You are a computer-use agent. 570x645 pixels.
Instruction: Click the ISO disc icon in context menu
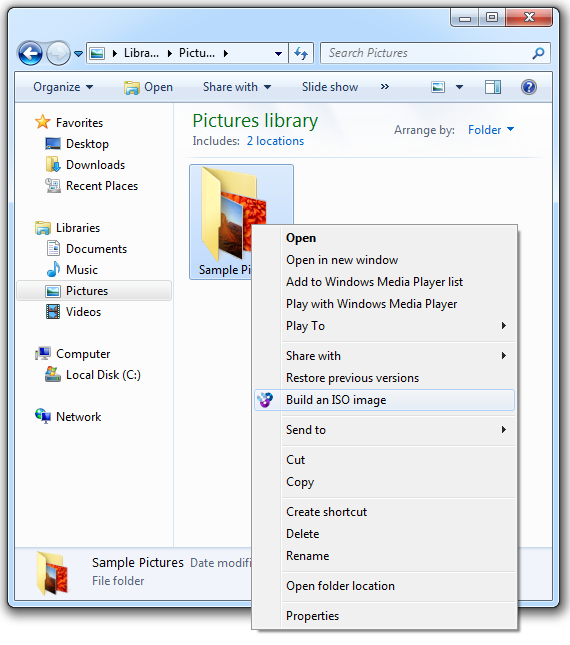[x=265, y=400]
